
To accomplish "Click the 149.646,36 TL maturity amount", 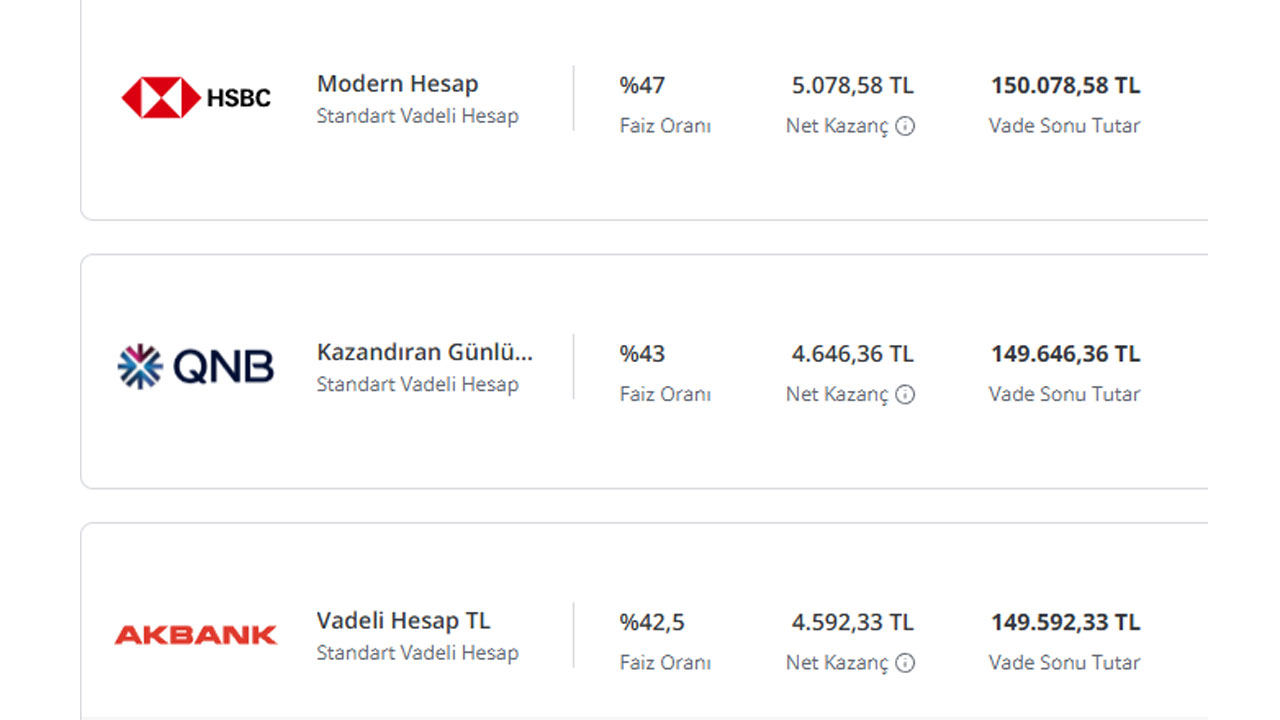I will pyautogui.click(x=1065, y=354).
